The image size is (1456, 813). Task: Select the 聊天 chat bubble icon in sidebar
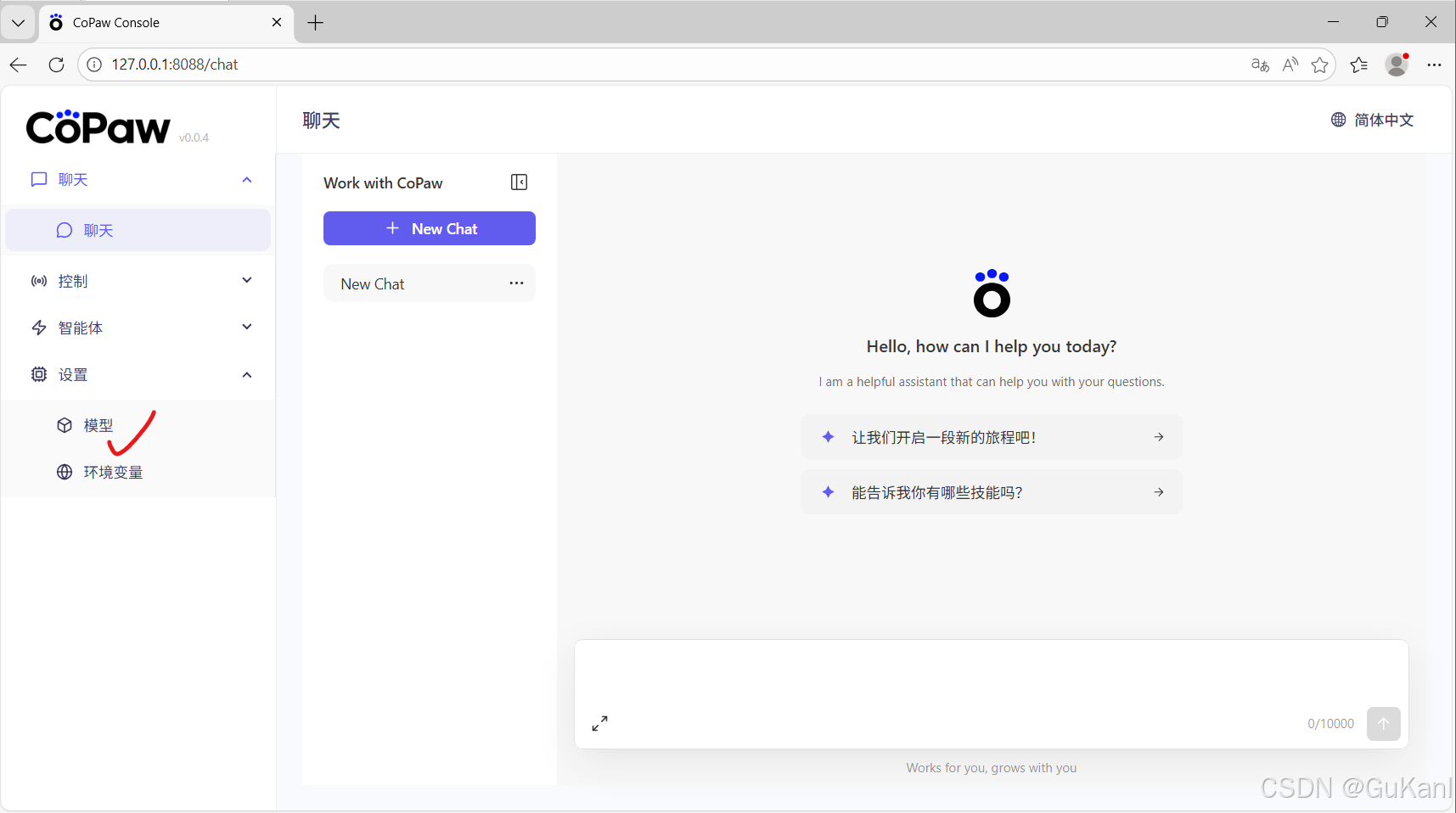click(x=64, y=229)
